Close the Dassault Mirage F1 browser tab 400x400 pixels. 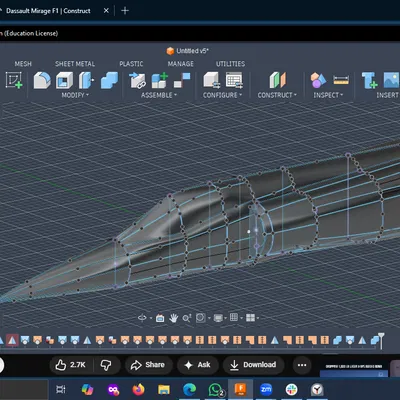[106, 11]
